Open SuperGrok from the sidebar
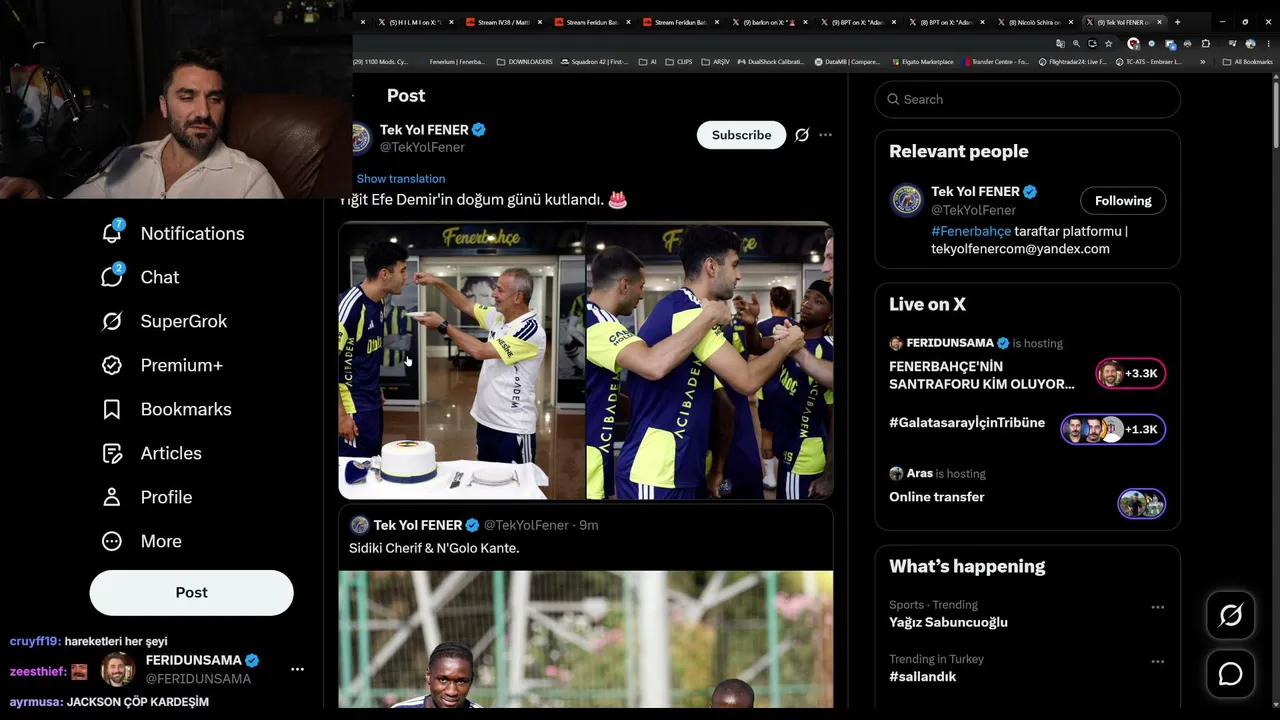 pos(164,321)
